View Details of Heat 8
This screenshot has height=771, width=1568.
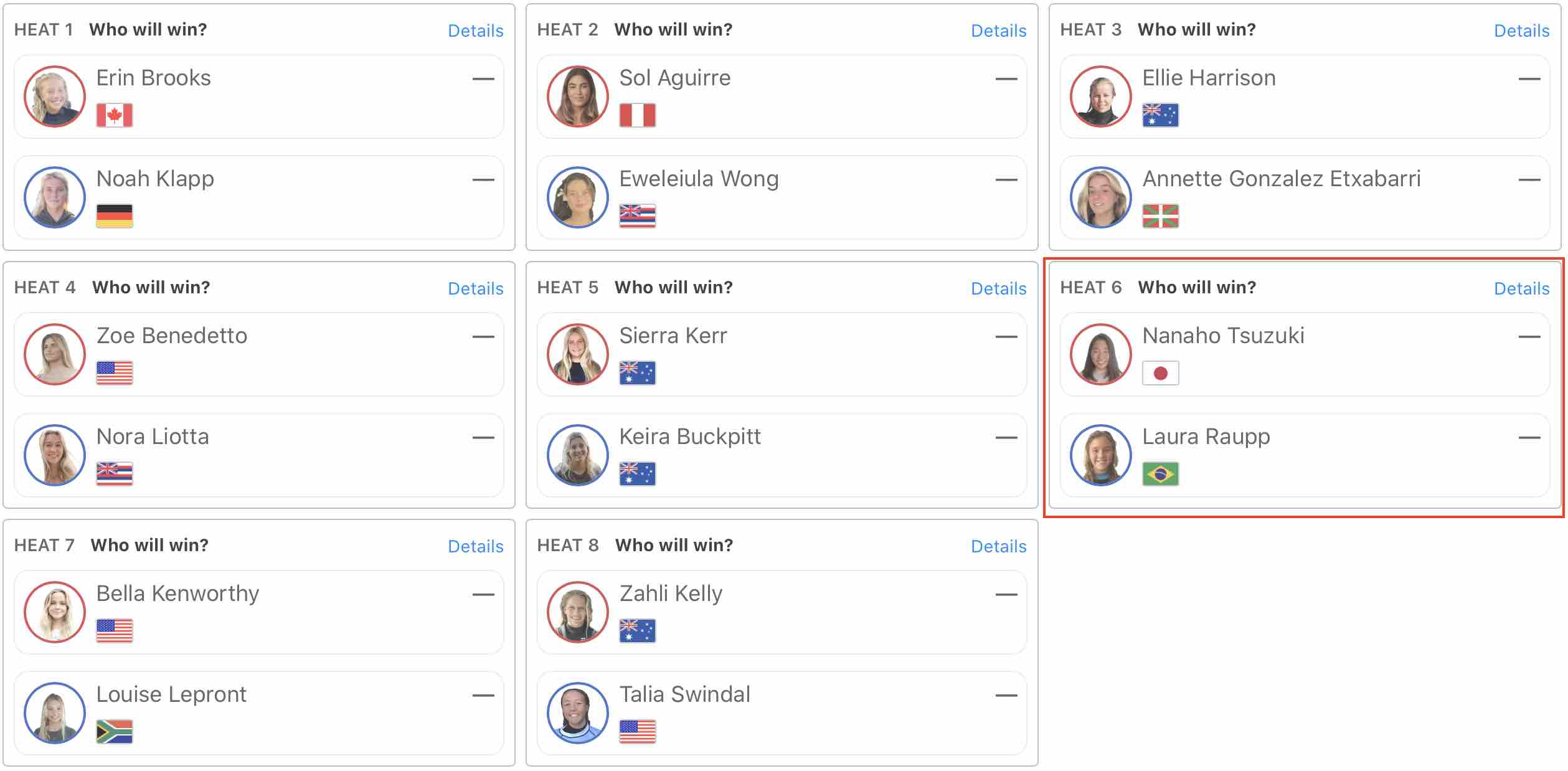[x=998, y=546]
